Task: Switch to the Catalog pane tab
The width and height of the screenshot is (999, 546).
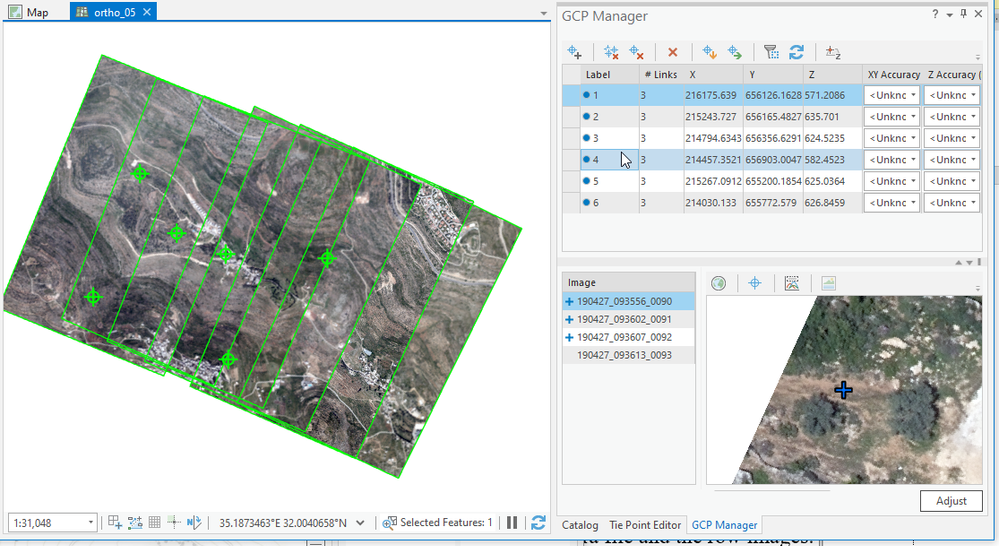Action: click(580, 525)
